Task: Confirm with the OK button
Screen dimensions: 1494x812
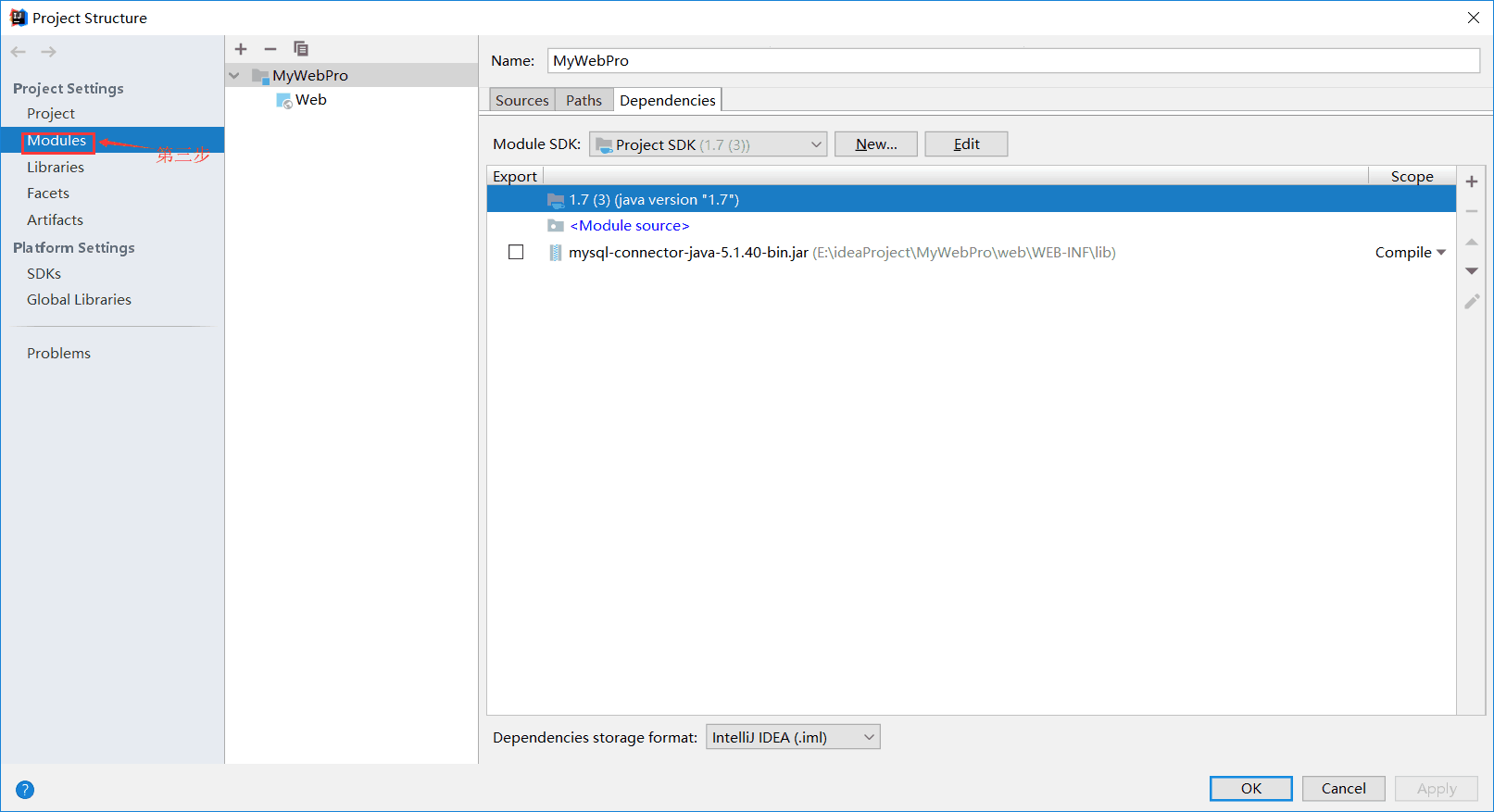Action: [1251, 789]
